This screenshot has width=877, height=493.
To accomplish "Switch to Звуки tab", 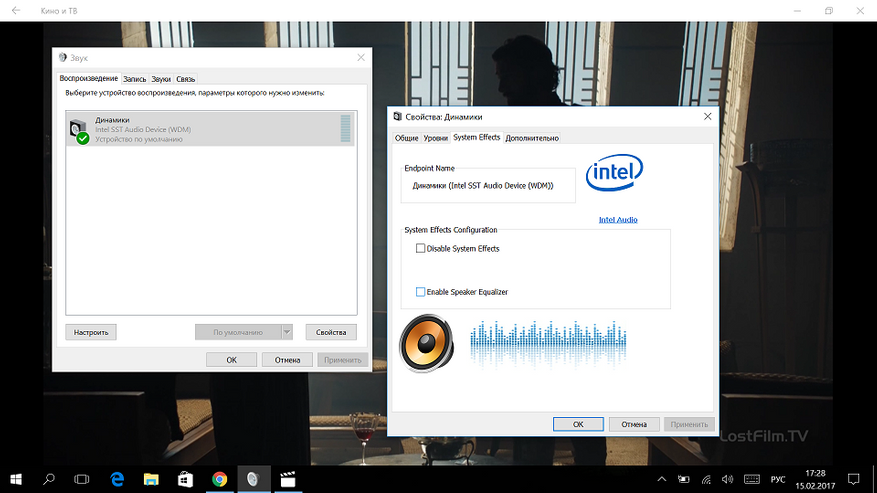I will [x=161, y=79].
